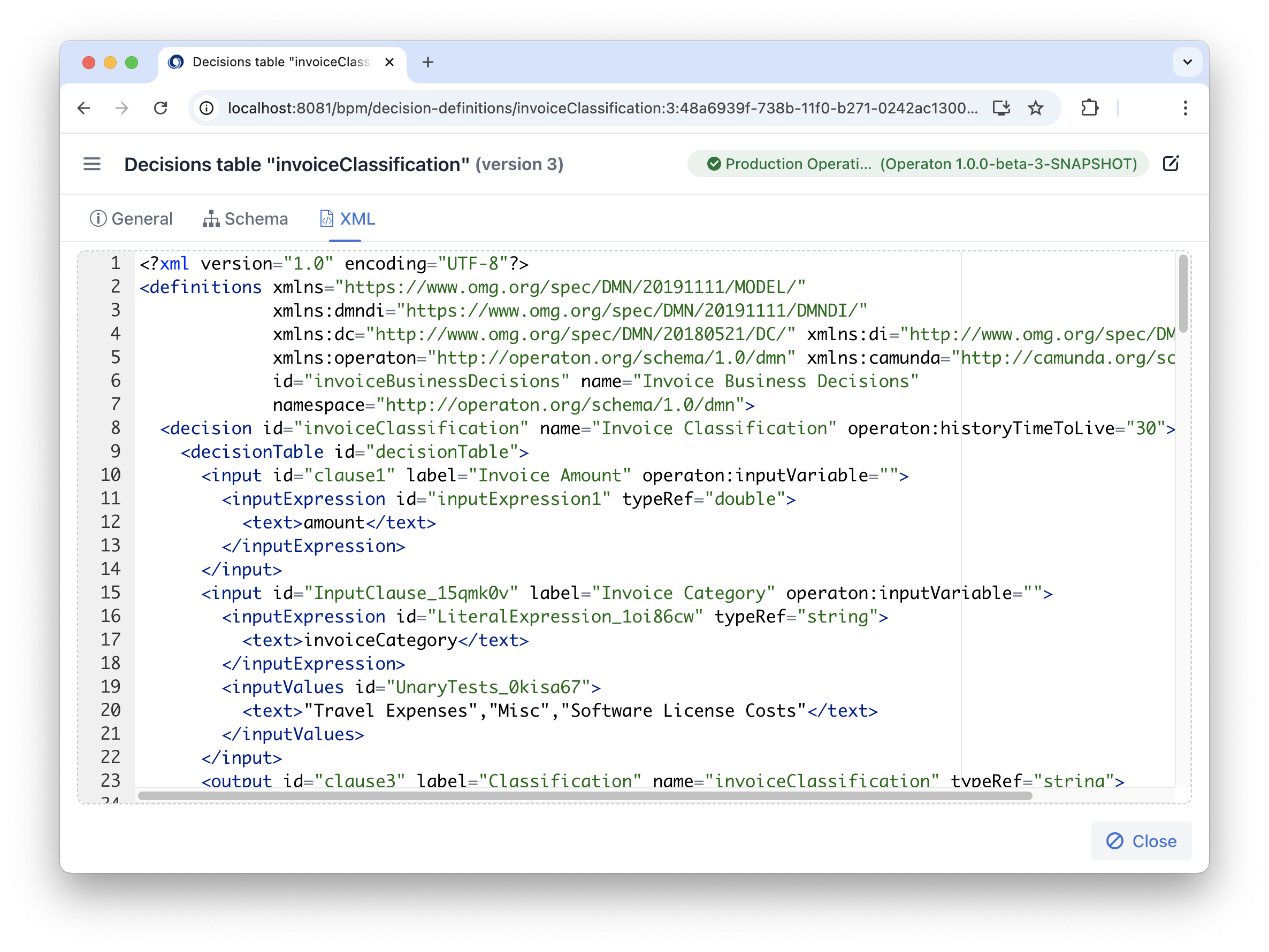
Task: Click 'UnaryTests_0kisa67' id on line 19
Action: [x=488, y=687]
